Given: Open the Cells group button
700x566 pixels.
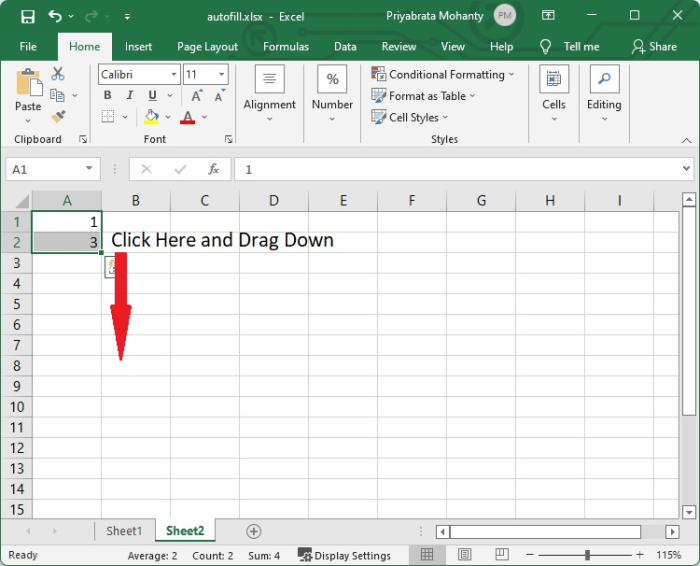Looking at the screenshot, I should tap(554, 94).
